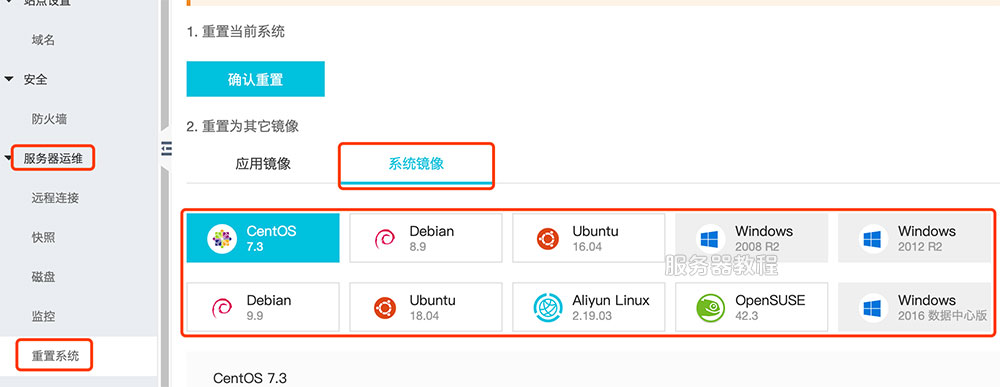Viewport: 1000px width, 387px height.
Task: Select the Windows 2008 R2 logo
Action: (709, 239)
